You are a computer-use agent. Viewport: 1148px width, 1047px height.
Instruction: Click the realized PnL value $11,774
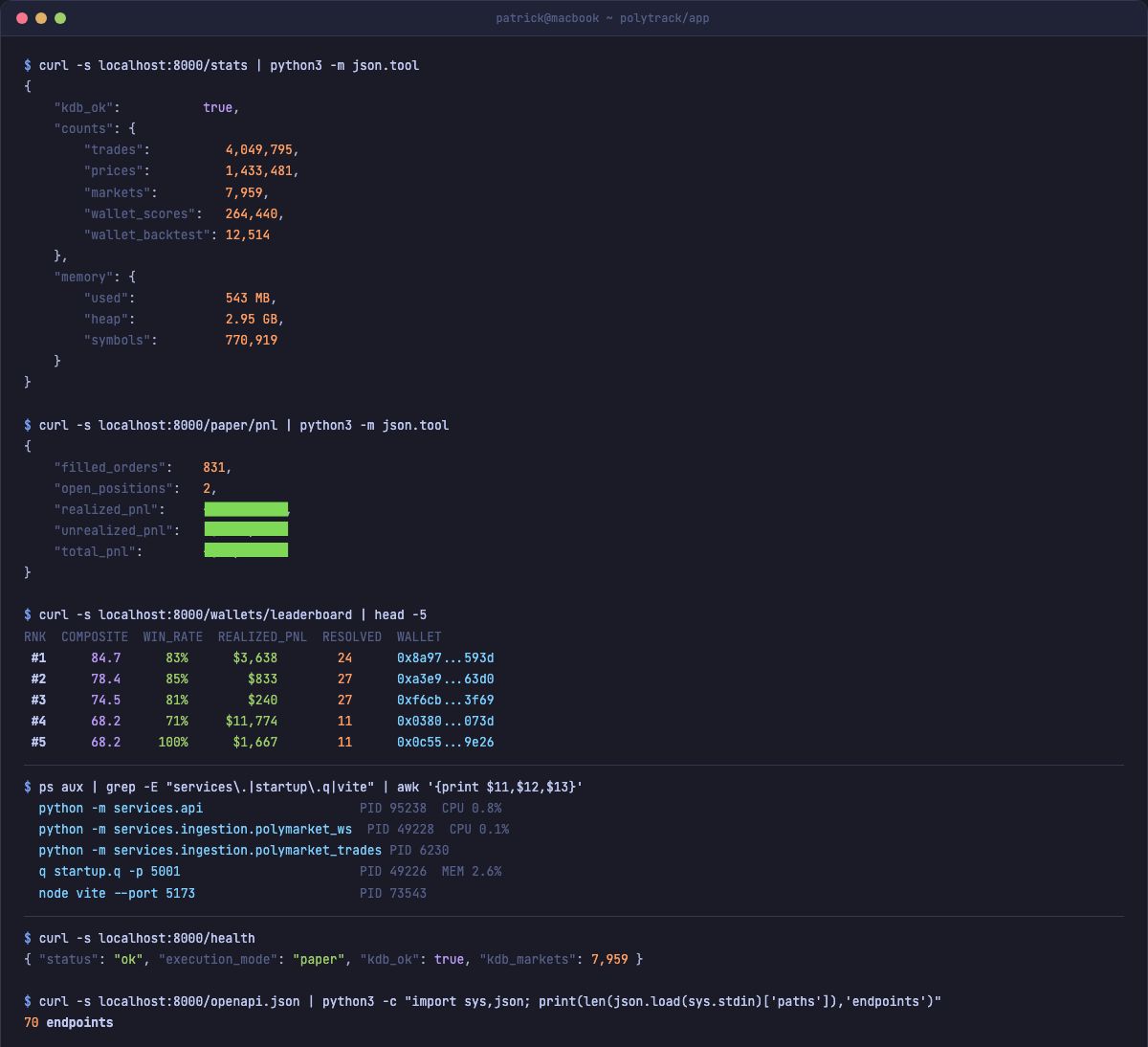coord(252,721)
